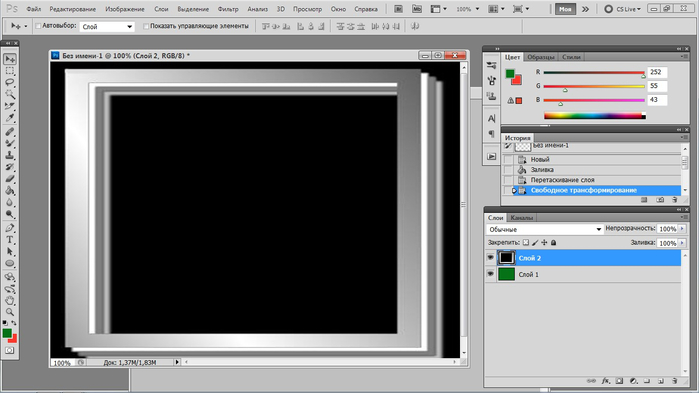Open the Paragraph panel icon
This screenshot has height=393, width=699.
[491, 134]
